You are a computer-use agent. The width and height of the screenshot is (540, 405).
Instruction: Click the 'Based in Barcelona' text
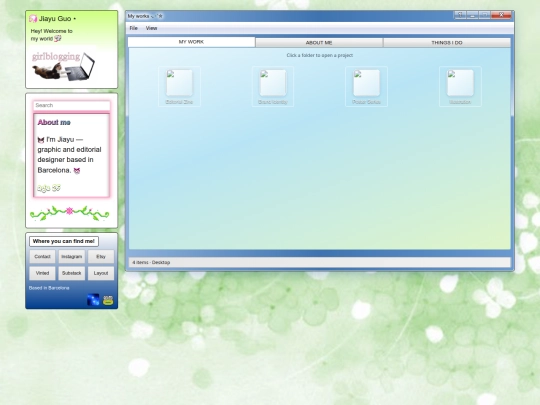coord(49,288)
